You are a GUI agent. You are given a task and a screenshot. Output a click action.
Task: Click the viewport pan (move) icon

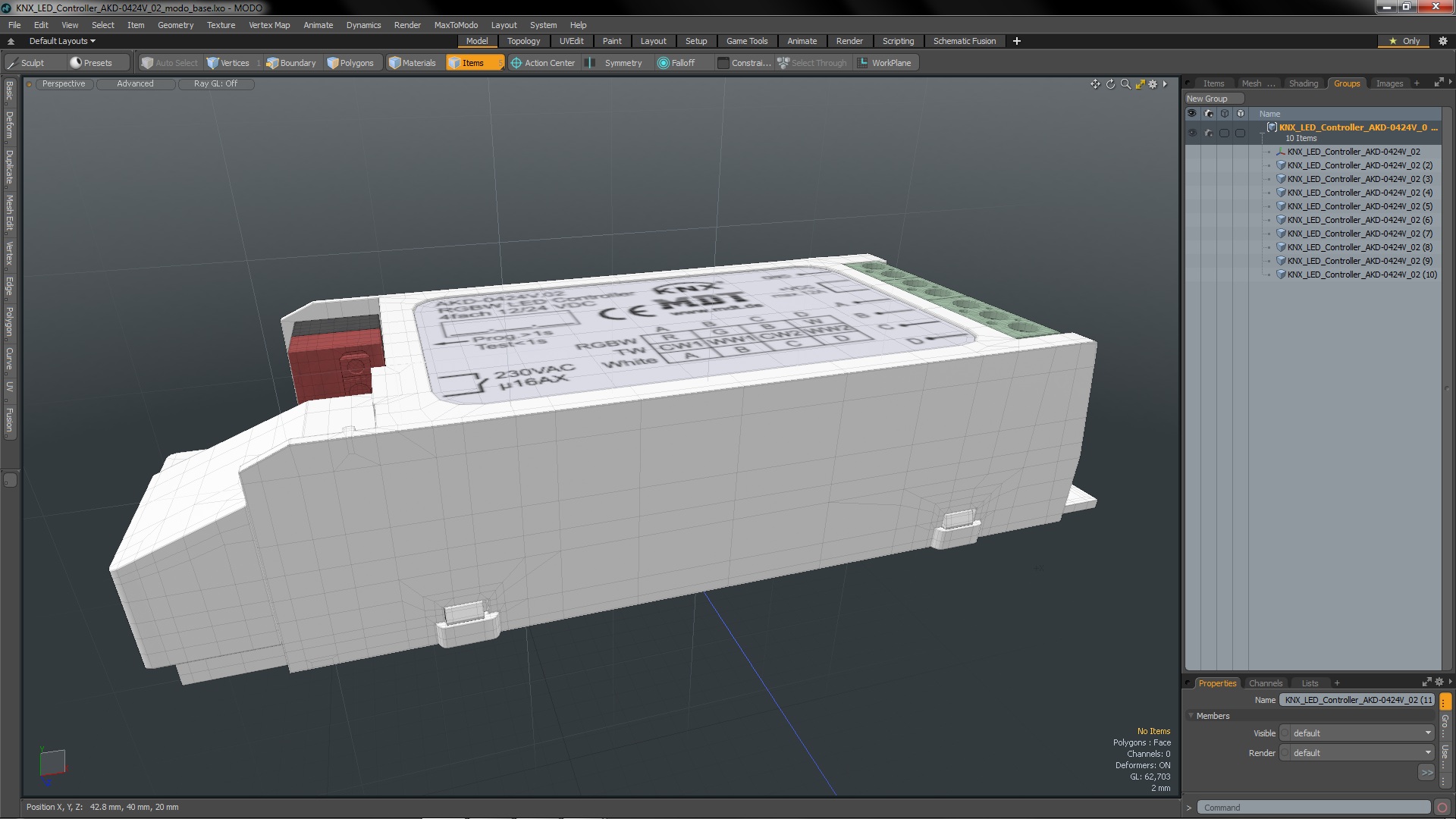tap(1095, 84)
